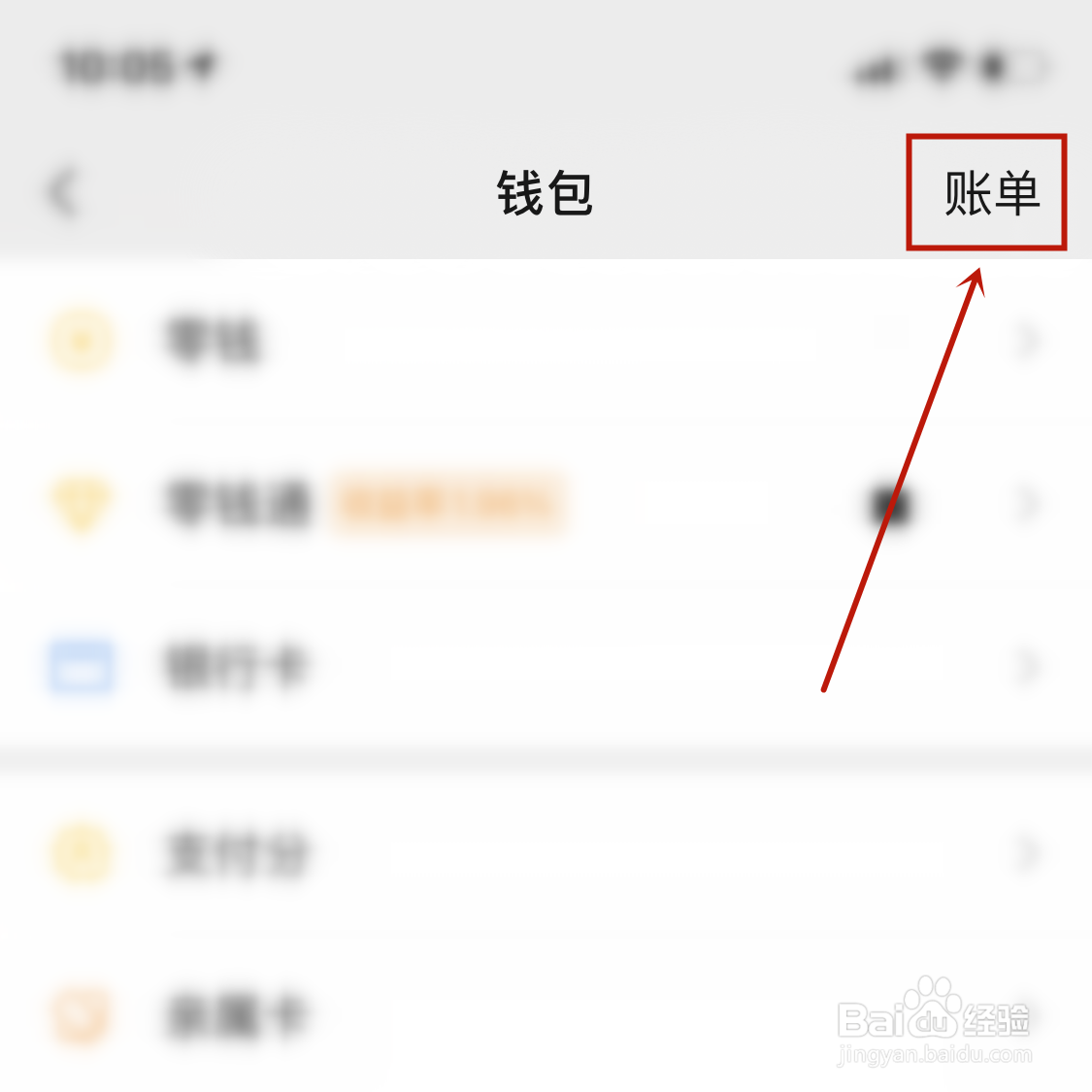
Task: Tap the 钱包 page title
Action: click(545, 193)
